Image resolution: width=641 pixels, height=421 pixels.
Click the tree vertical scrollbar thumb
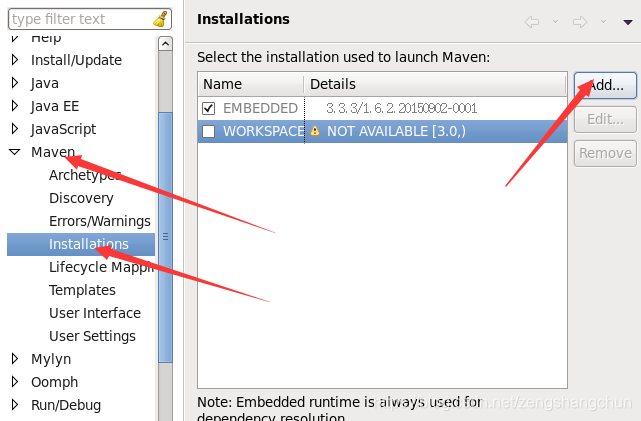click(x=165, y=237)
